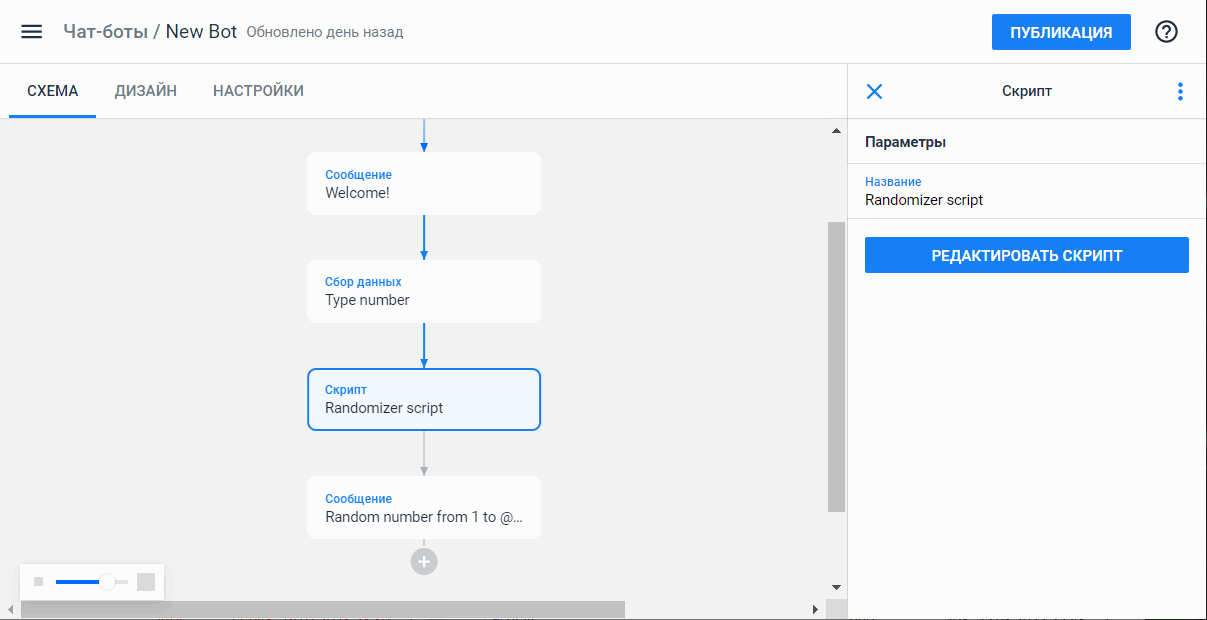Click the canvas scroll up arrow
Screen dimensions: 1207x620
click(837, 131)
